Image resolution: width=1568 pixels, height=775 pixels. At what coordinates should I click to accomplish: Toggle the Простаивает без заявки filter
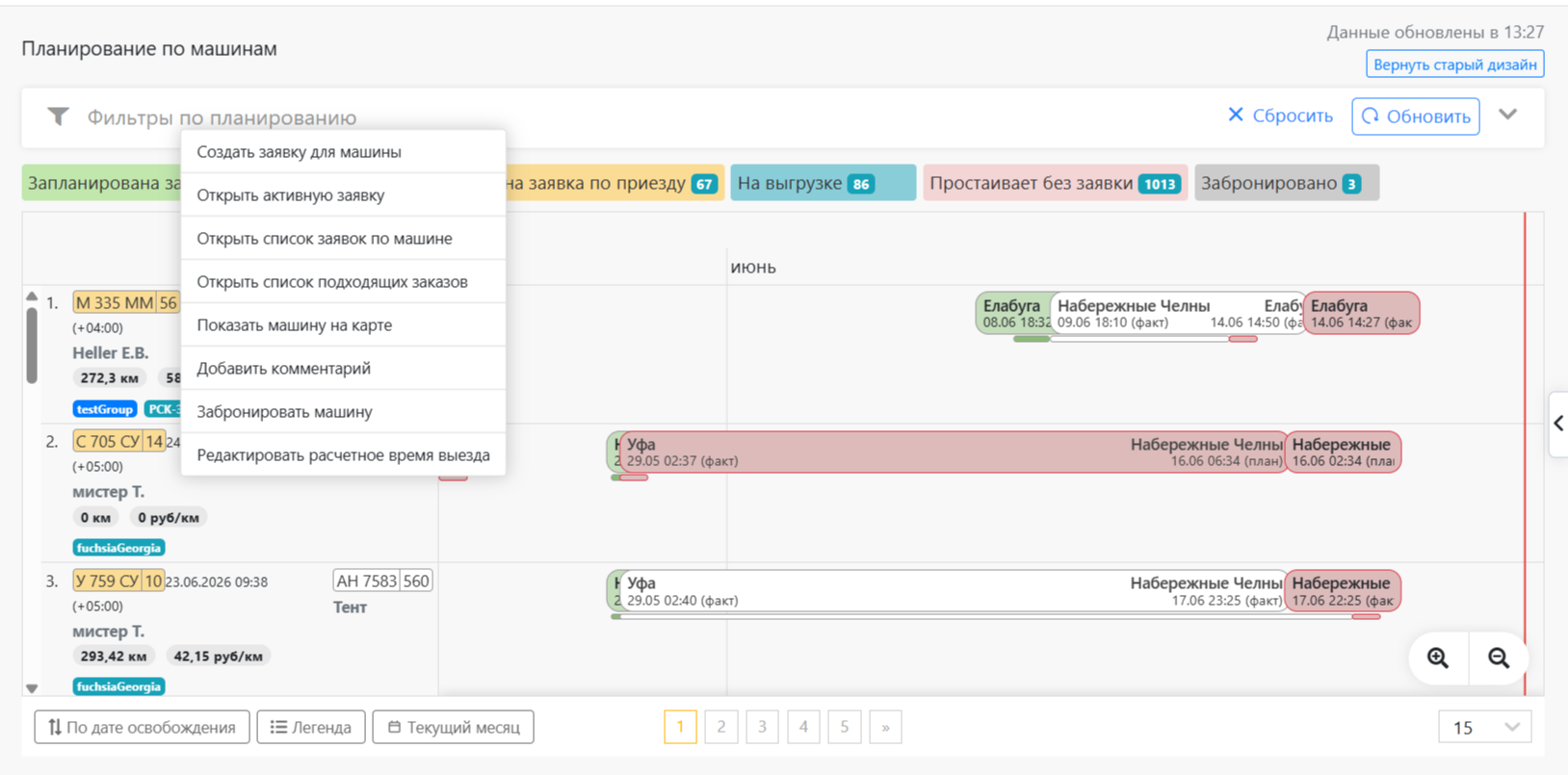(x=1056, y=183)
